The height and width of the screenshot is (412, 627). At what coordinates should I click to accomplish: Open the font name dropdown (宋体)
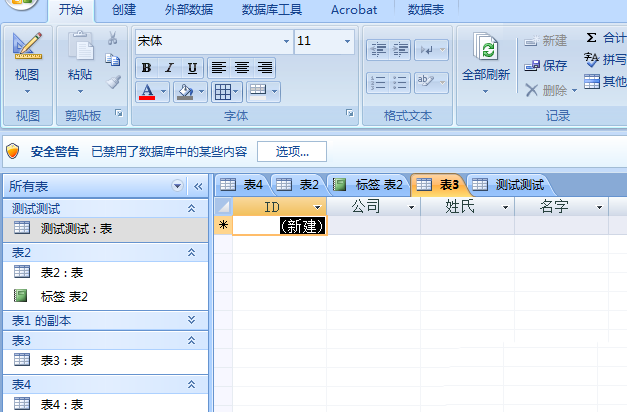[x=286, y=42]
